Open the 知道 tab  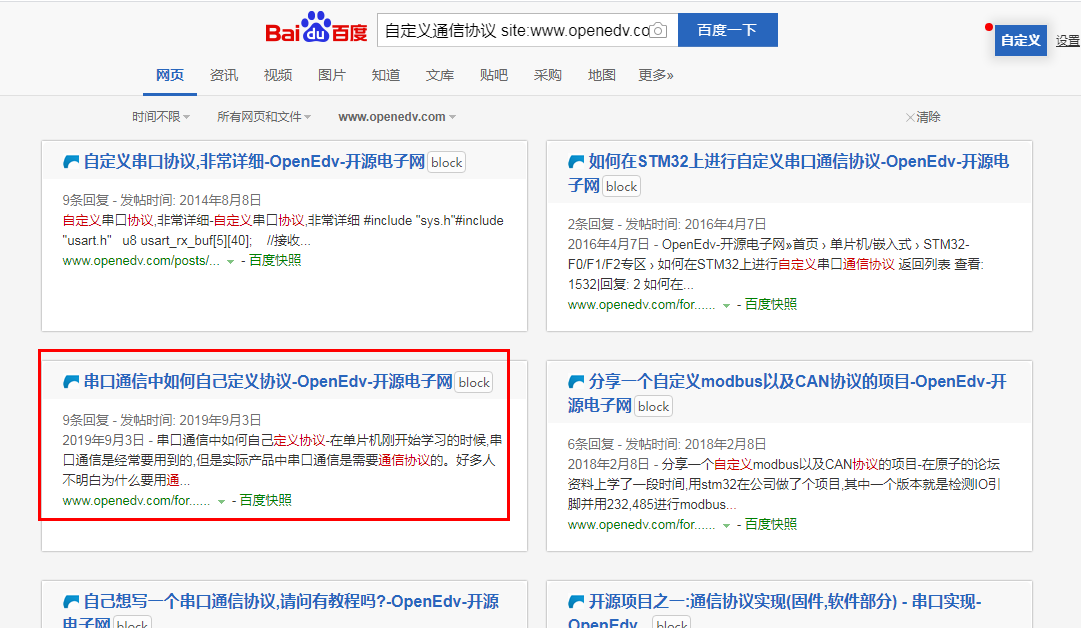[385, 75]
